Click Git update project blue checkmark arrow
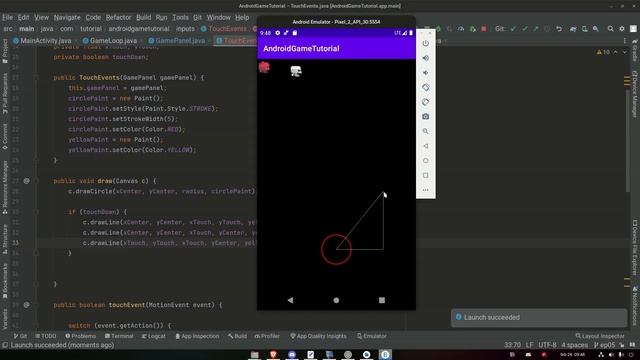Image resolution: width=640 pixels, height=360 pixels. point(513,29)
